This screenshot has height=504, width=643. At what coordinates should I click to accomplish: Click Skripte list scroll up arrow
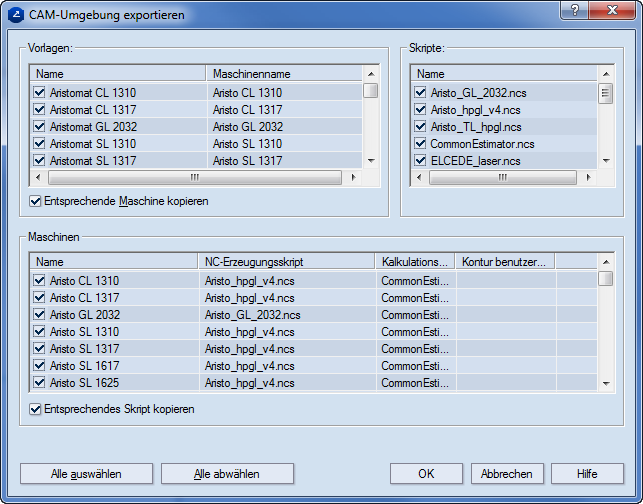point(606,74)
